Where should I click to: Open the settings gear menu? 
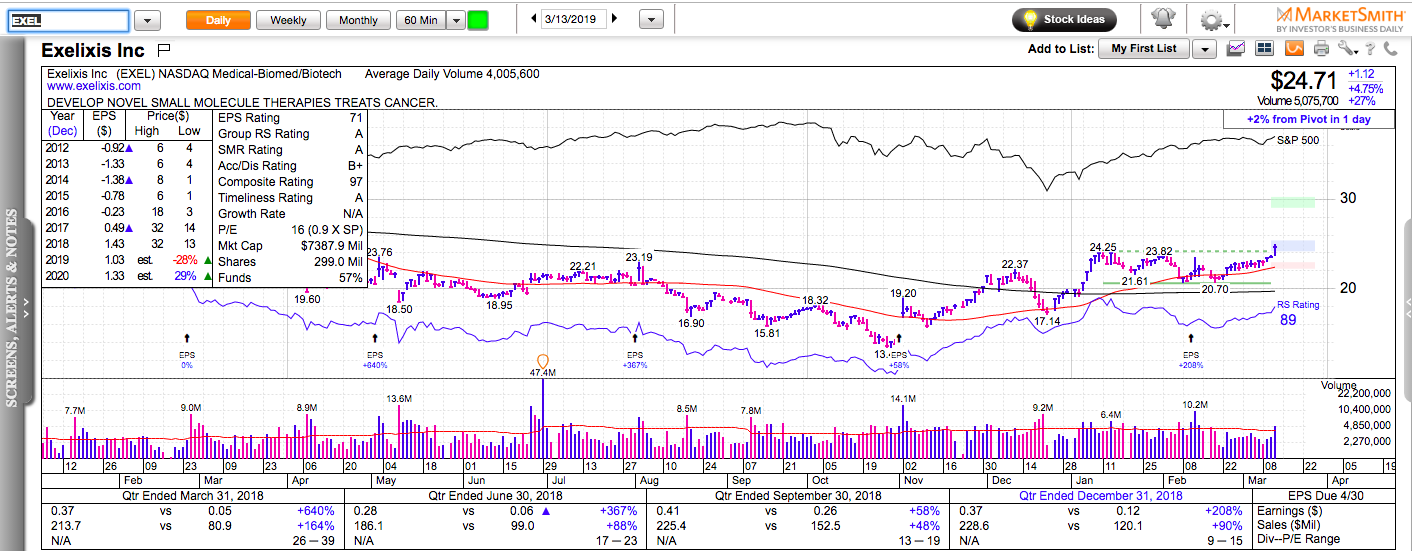pos(1214,20)
